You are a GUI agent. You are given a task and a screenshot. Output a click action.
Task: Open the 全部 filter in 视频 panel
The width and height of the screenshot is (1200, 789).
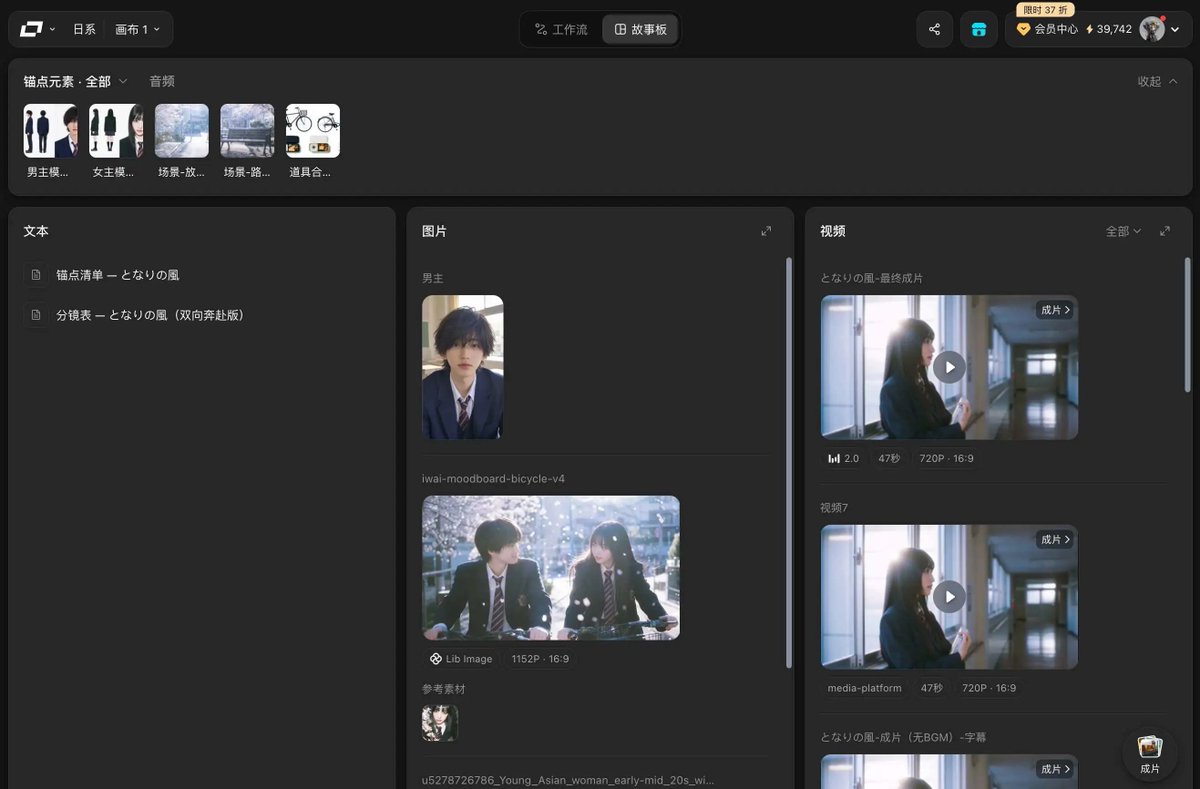pyautogui.click(x=1123, y=231)
